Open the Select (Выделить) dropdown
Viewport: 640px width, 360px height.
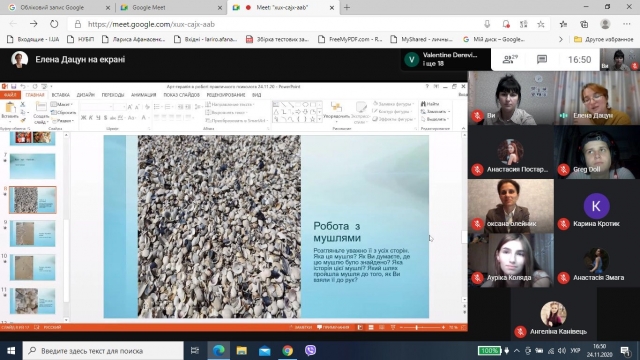pos(435,119)
